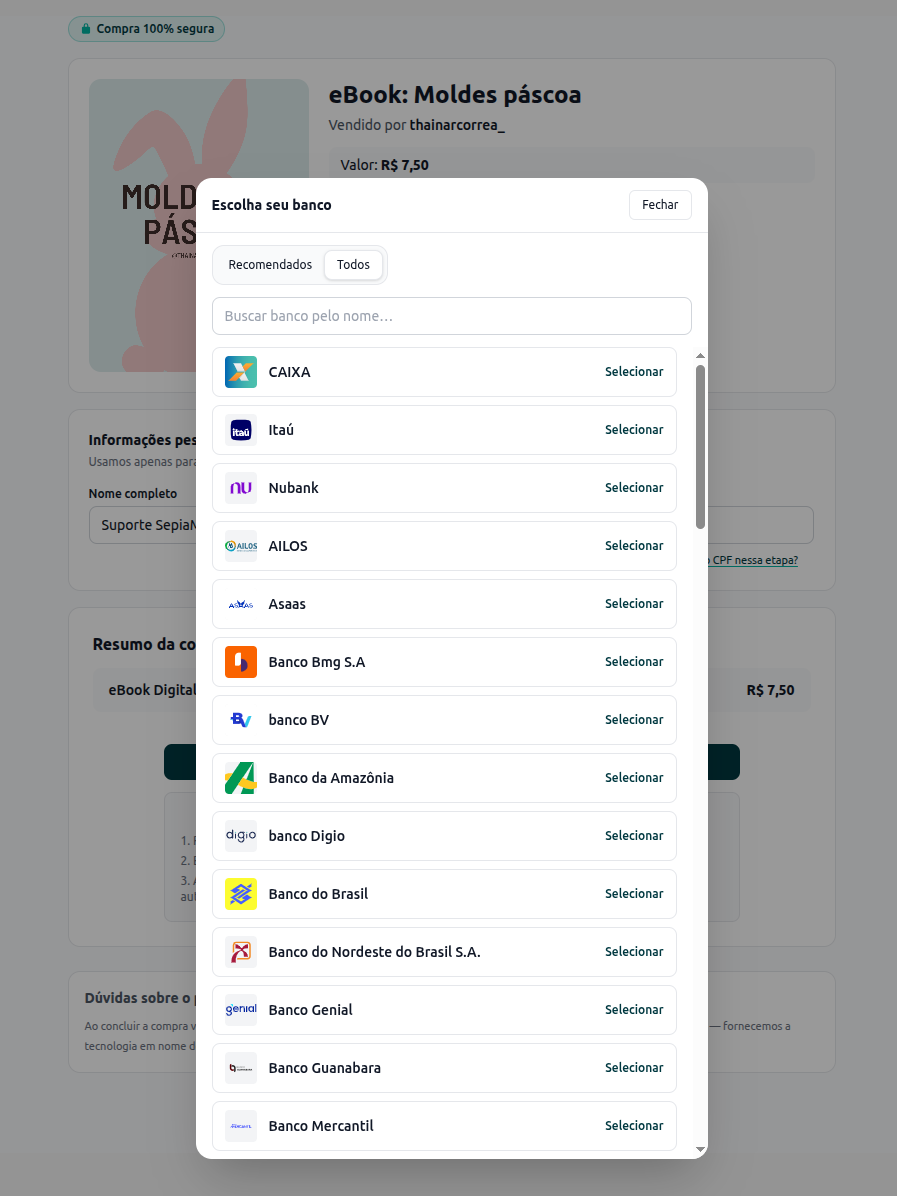Viewport: 897px width, 1196px height.
Task: Click the Banco do Brasil yellow logo
Action: point(241,894)
